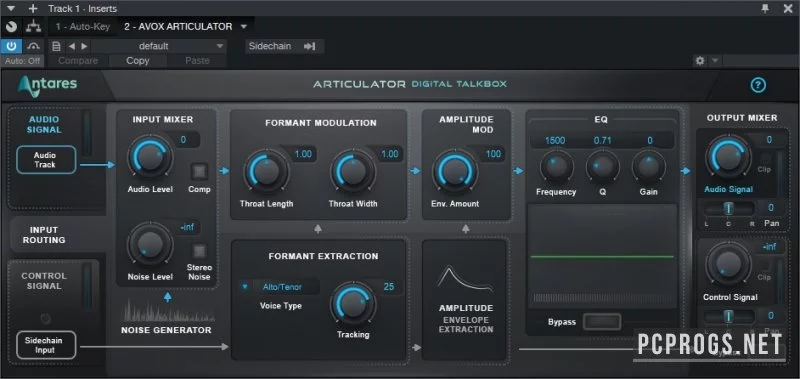Click the Auto: Off automation button
Viewport: 800px width, 379px height.
tap(22, 61)
